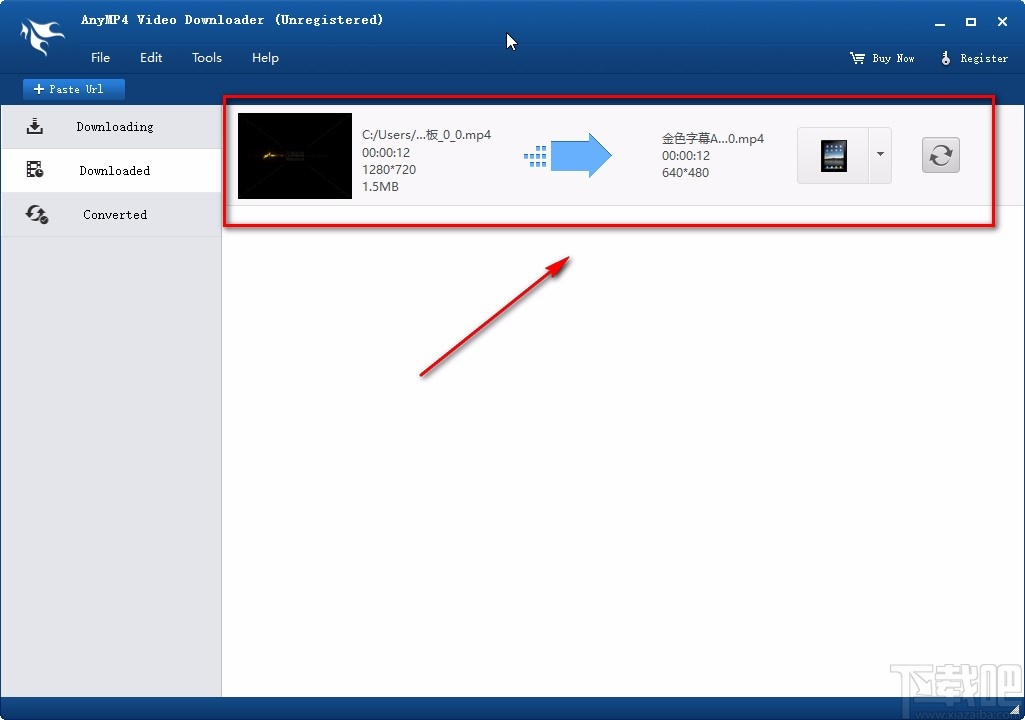
Task: Click the video preview thumbnail
Action: (294, 156)
